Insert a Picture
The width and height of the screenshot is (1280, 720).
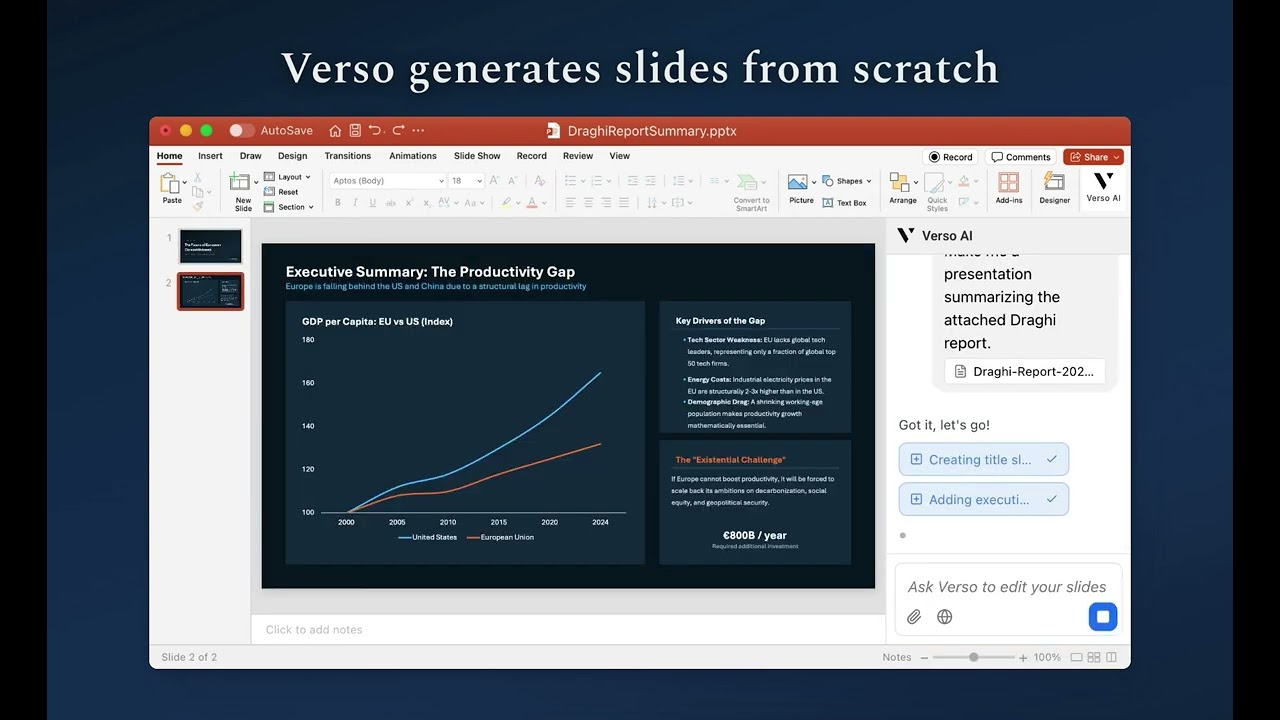click(800, 189)
